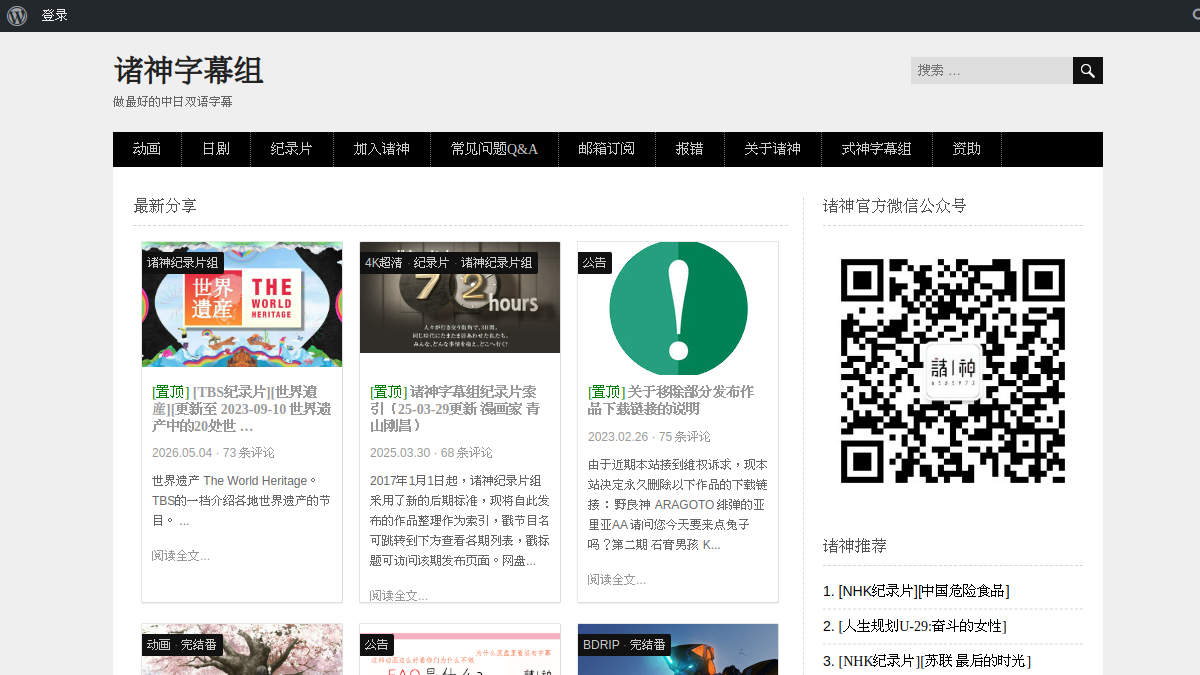Open the 邮箱订阅 menu item
The height and width of the screenshot is (675, 1200).
607,149
